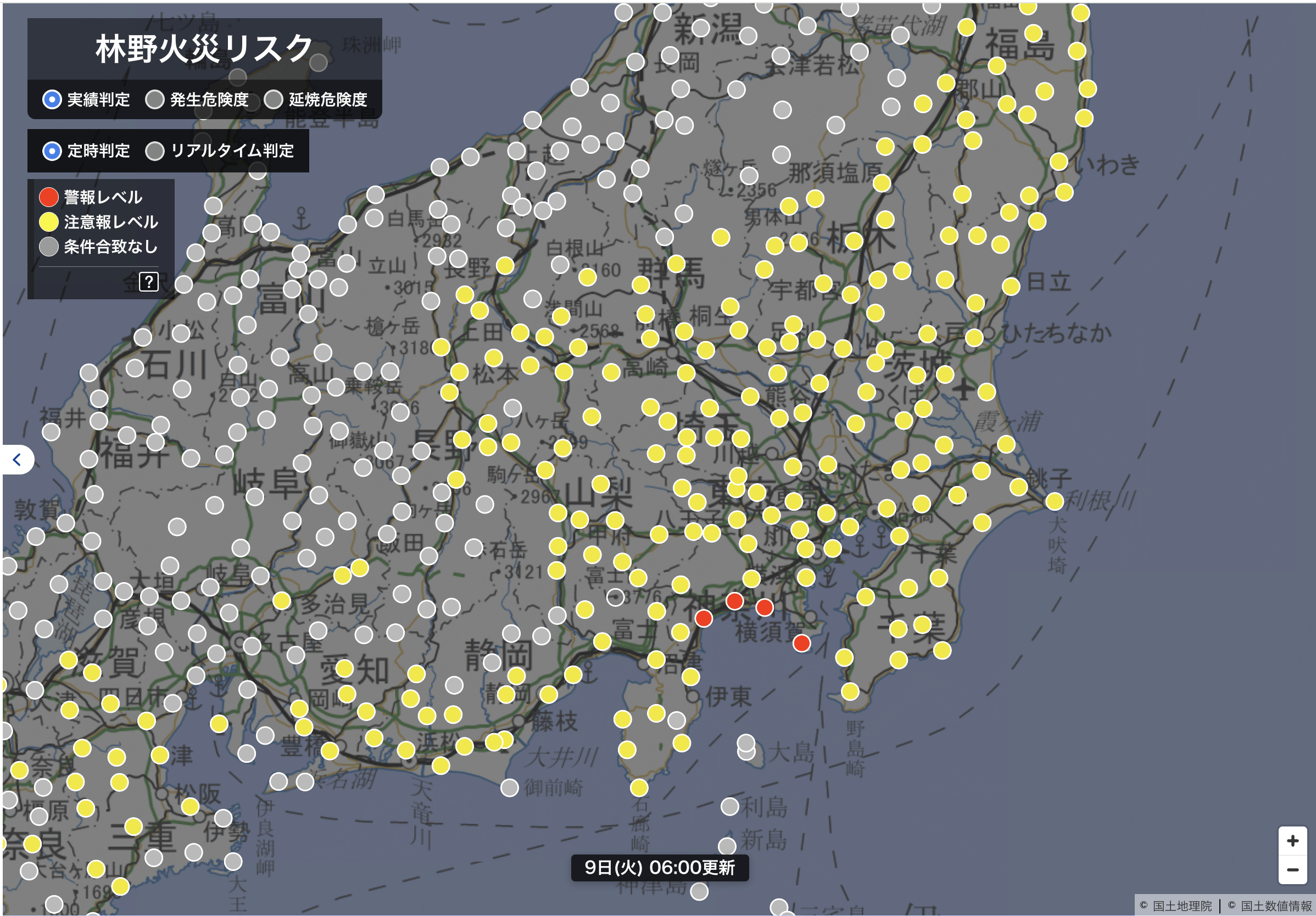This screenshot has width=1316, height=916.
Task: Click the 9日(火) 06:00更新 timestamp label
Action: [659, 867]
